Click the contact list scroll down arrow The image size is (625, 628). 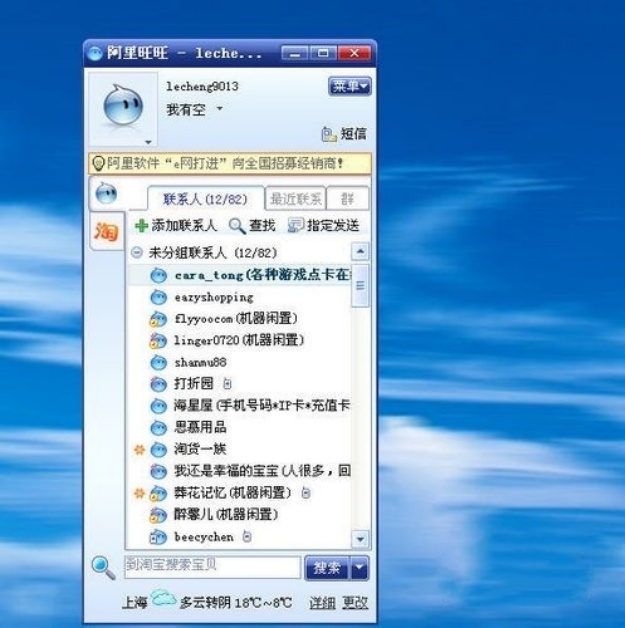pos(360,539)
